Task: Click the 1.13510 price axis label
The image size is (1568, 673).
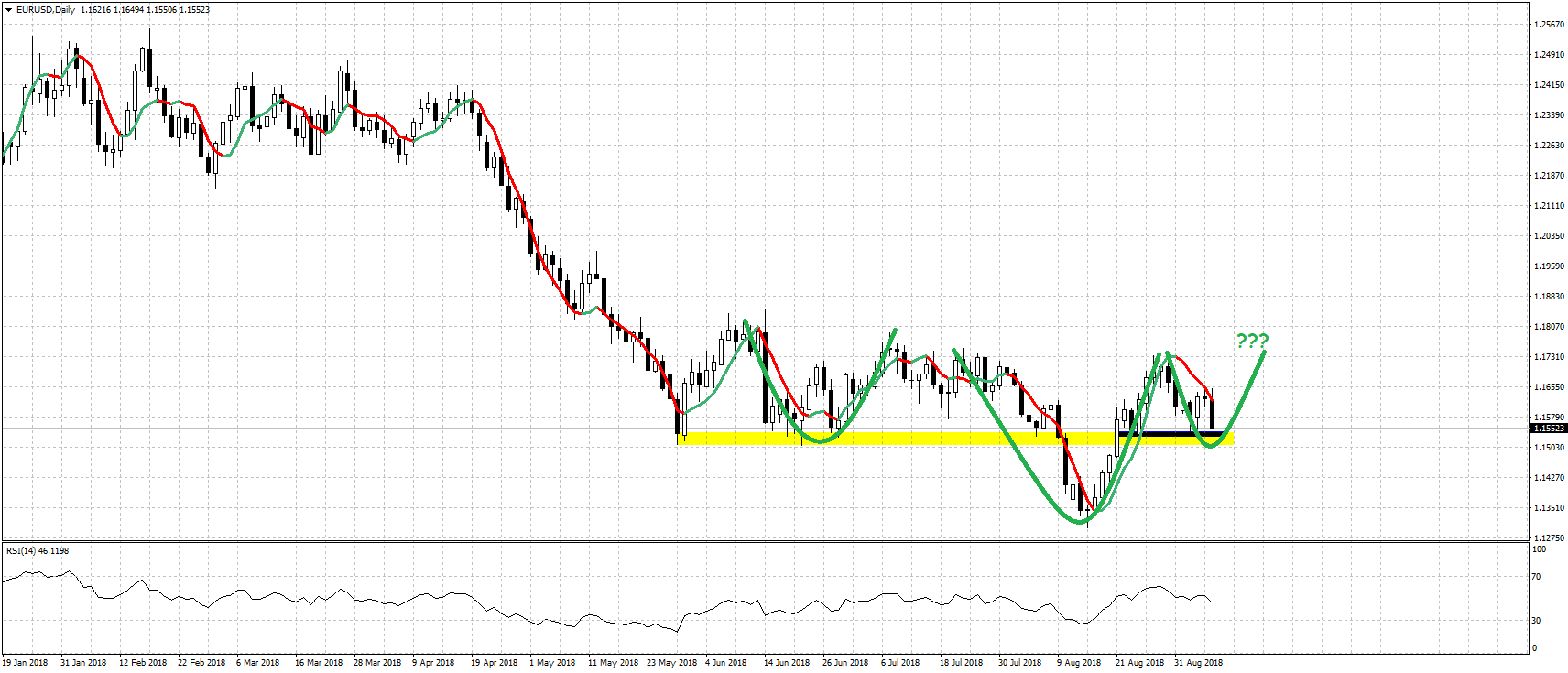Action: click(1549, 508)
